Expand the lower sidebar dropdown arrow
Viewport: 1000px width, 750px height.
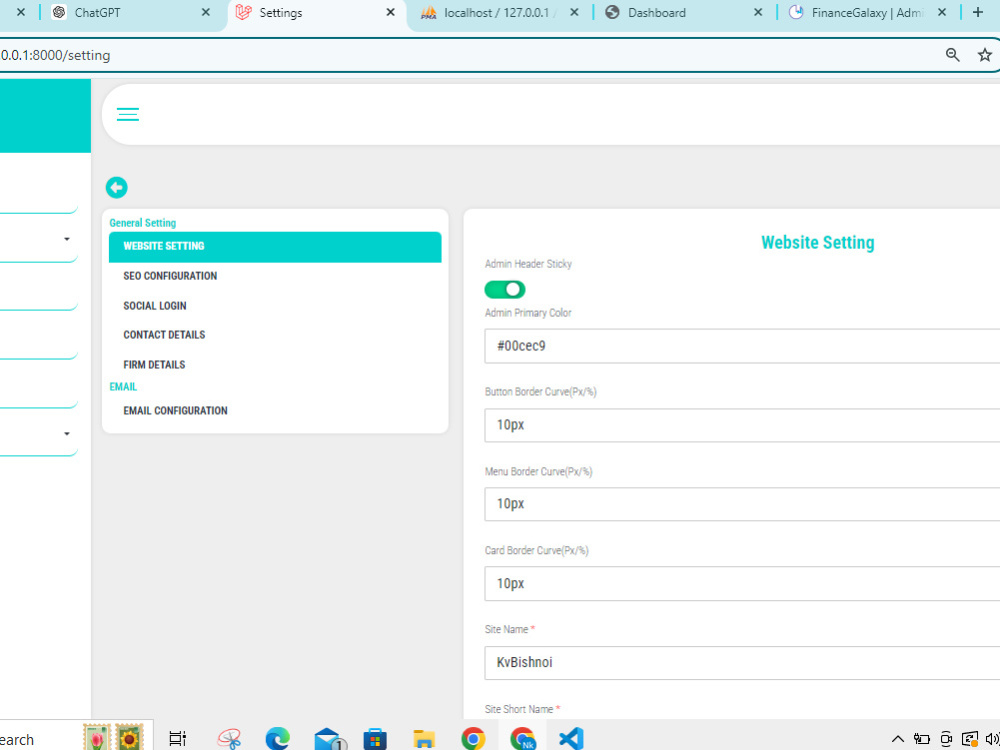[x=66, y=434]
